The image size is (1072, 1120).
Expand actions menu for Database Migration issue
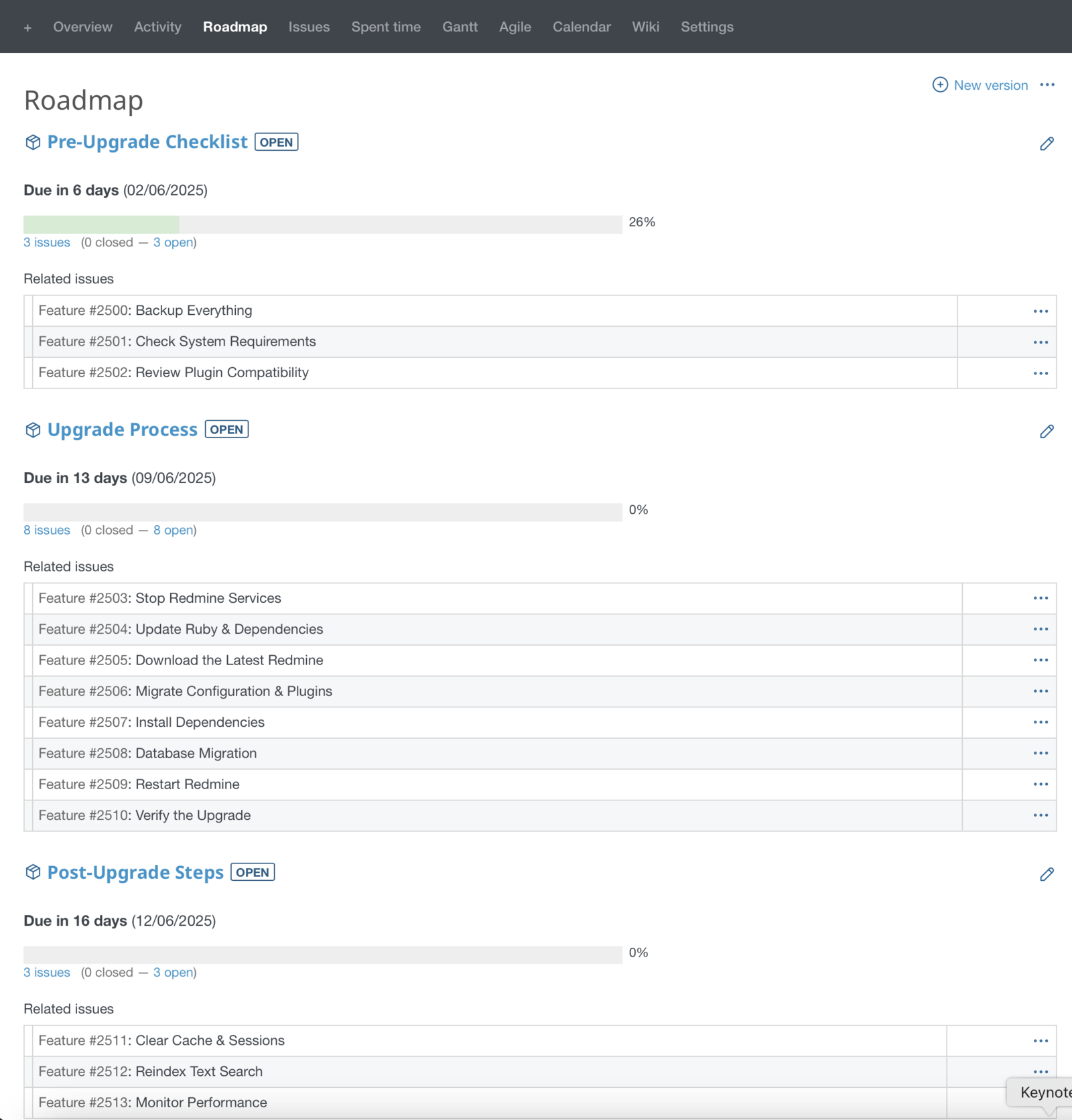pos(1040,754)
